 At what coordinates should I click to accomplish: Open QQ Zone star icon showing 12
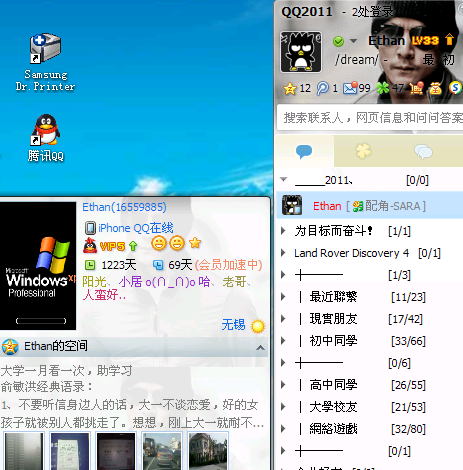tap(289, 88)
